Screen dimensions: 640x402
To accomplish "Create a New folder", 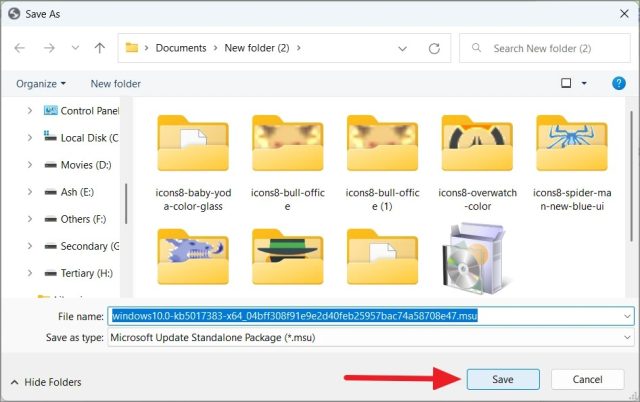I will [116, 84].
